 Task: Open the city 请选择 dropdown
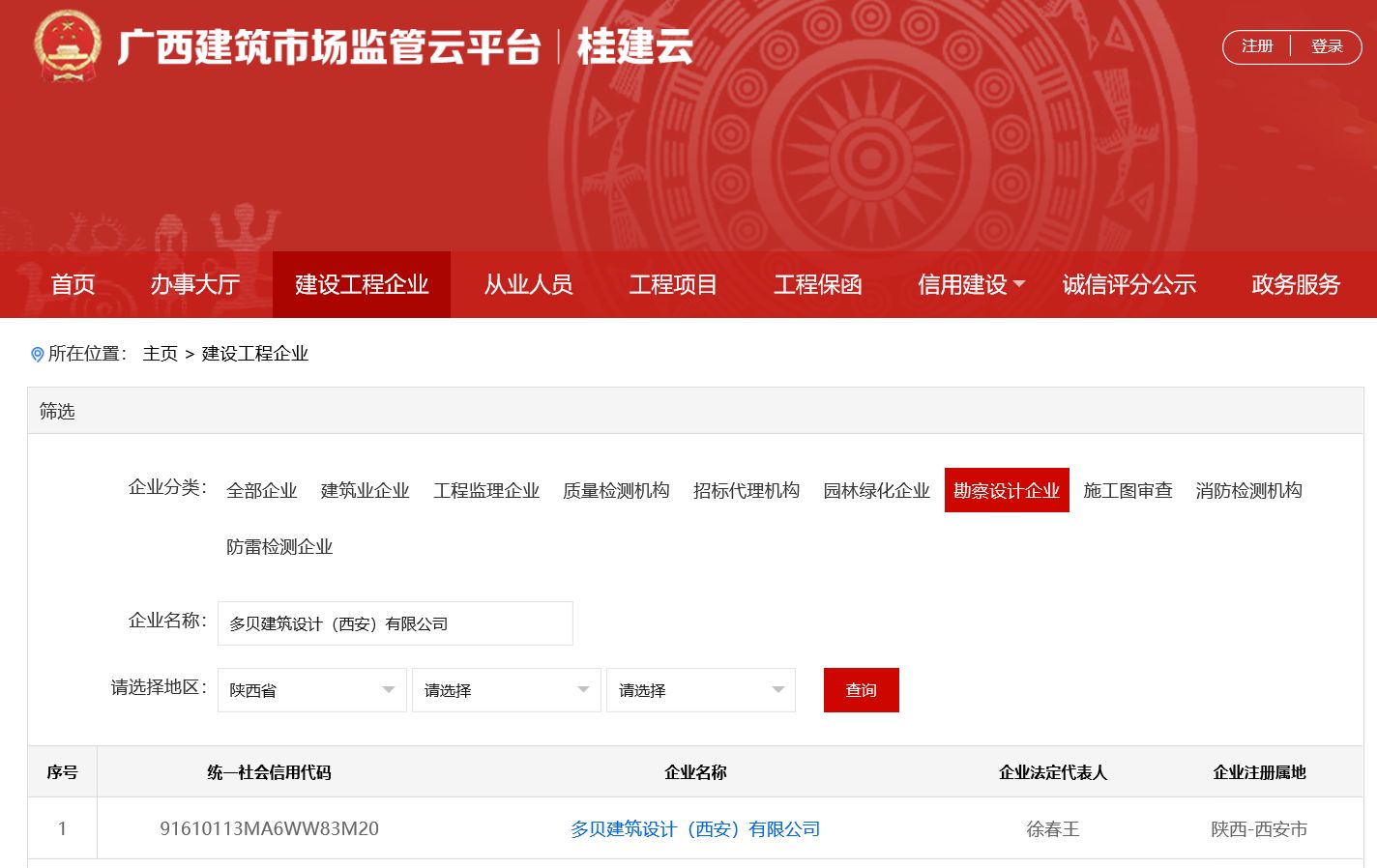507,690
